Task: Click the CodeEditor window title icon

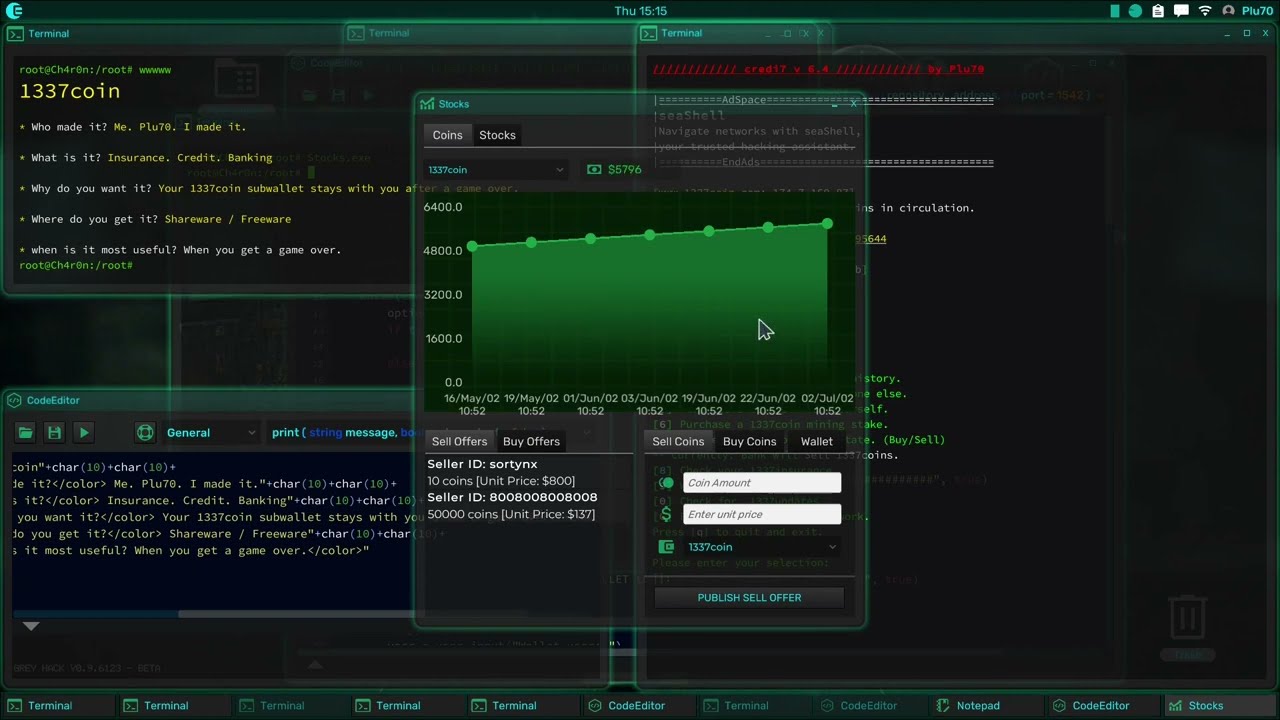Action: [x=14, y=400]
